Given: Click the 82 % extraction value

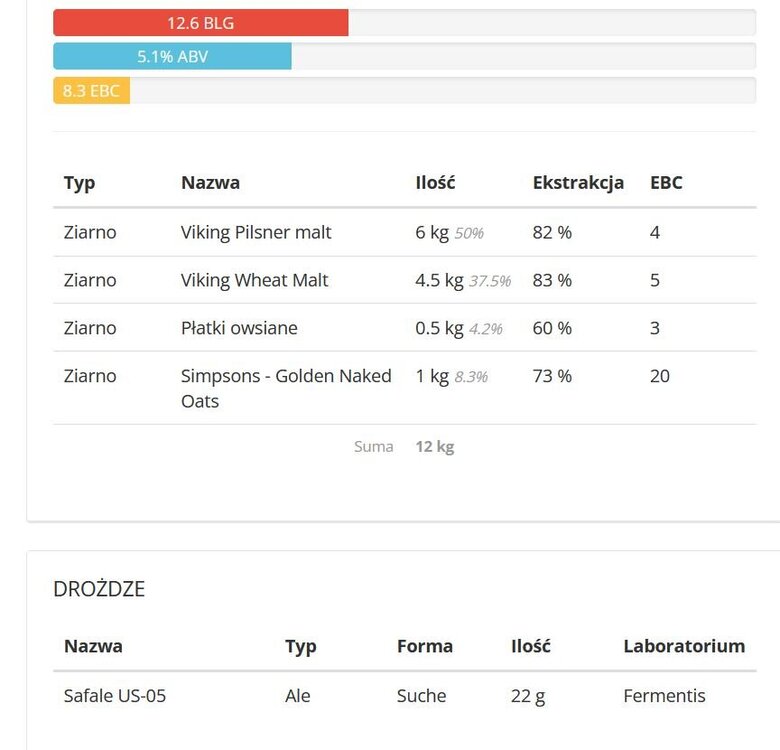Looking at the screenshot, I should click(552, 232).
